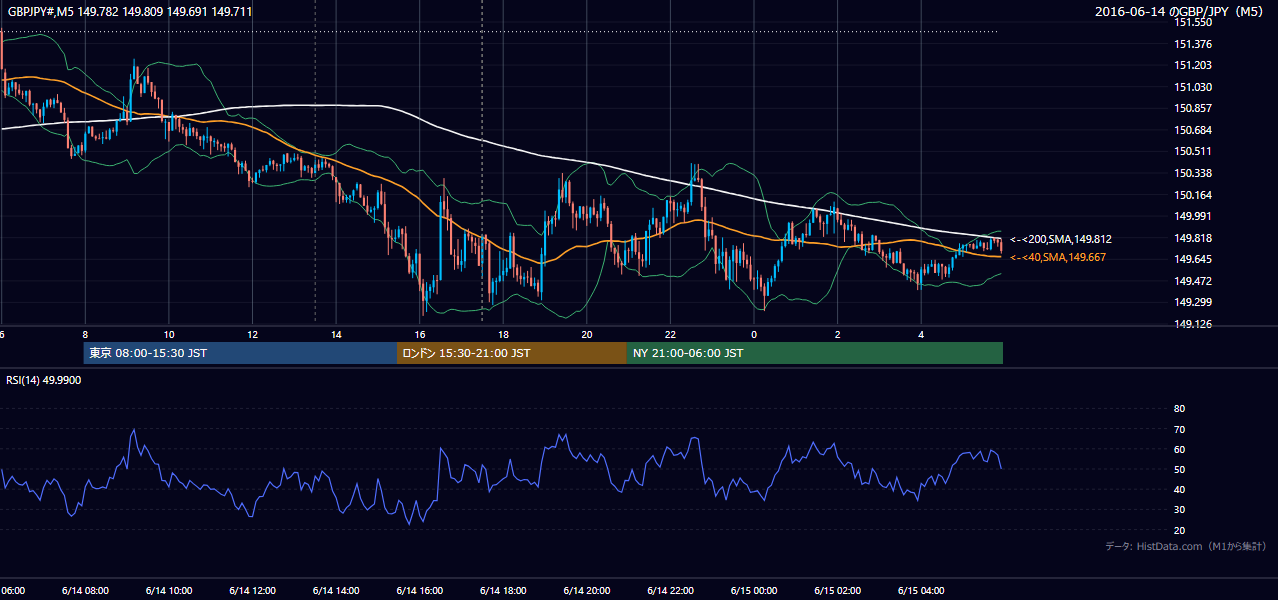The image size is (1278, 600).
Task: Click the RSI 80 level label
Action: [x=1179, y=409]
